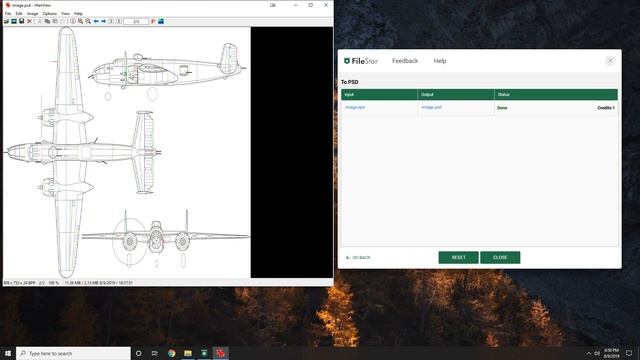
Task: Click the page number field showing 2/2
Action: 136,21
